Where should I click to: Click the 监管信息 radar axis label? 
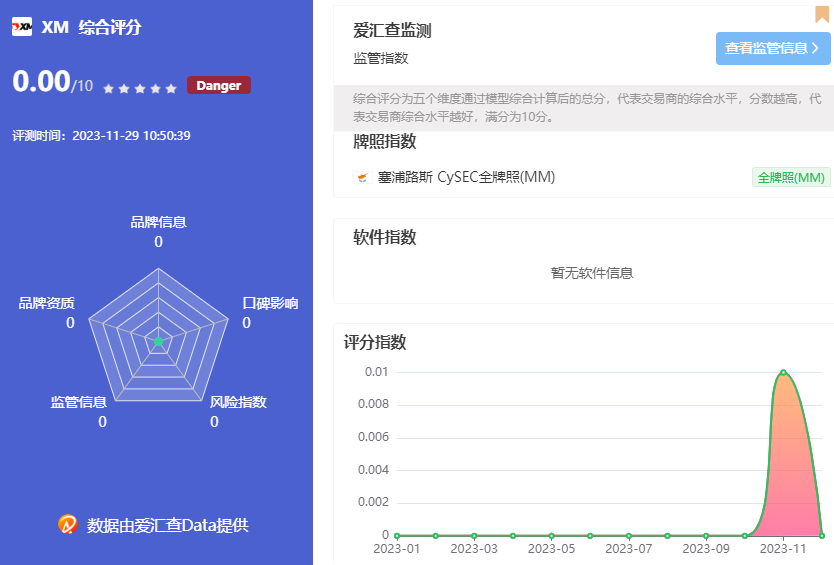(79, 402)
